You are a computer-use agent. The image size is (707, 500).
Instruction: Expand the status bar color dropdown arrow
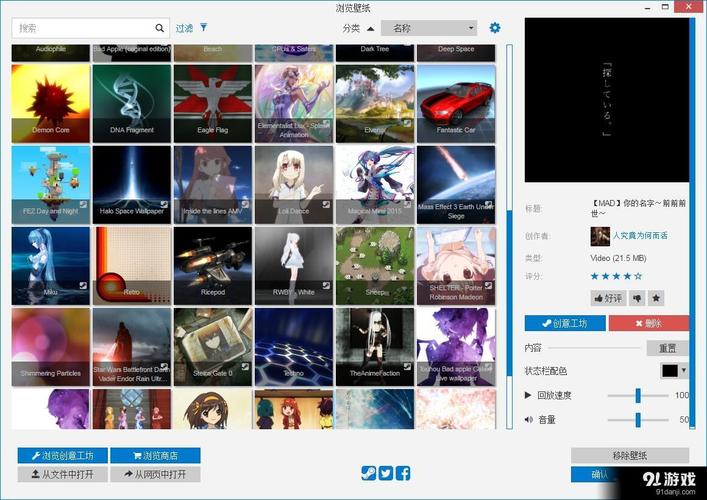(684, 370)
